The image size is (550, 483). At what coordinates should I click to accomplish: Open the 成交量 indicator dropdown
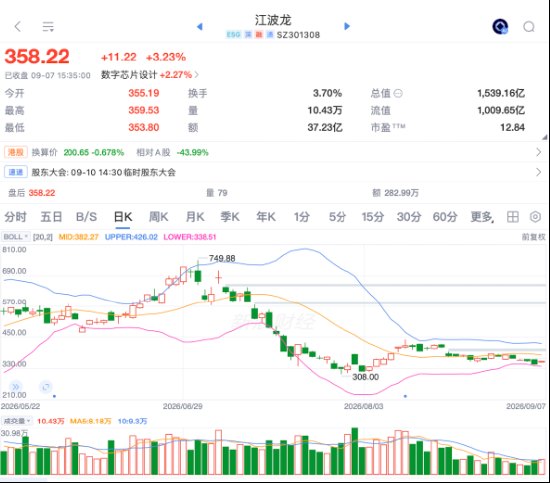tap(16, 421)
